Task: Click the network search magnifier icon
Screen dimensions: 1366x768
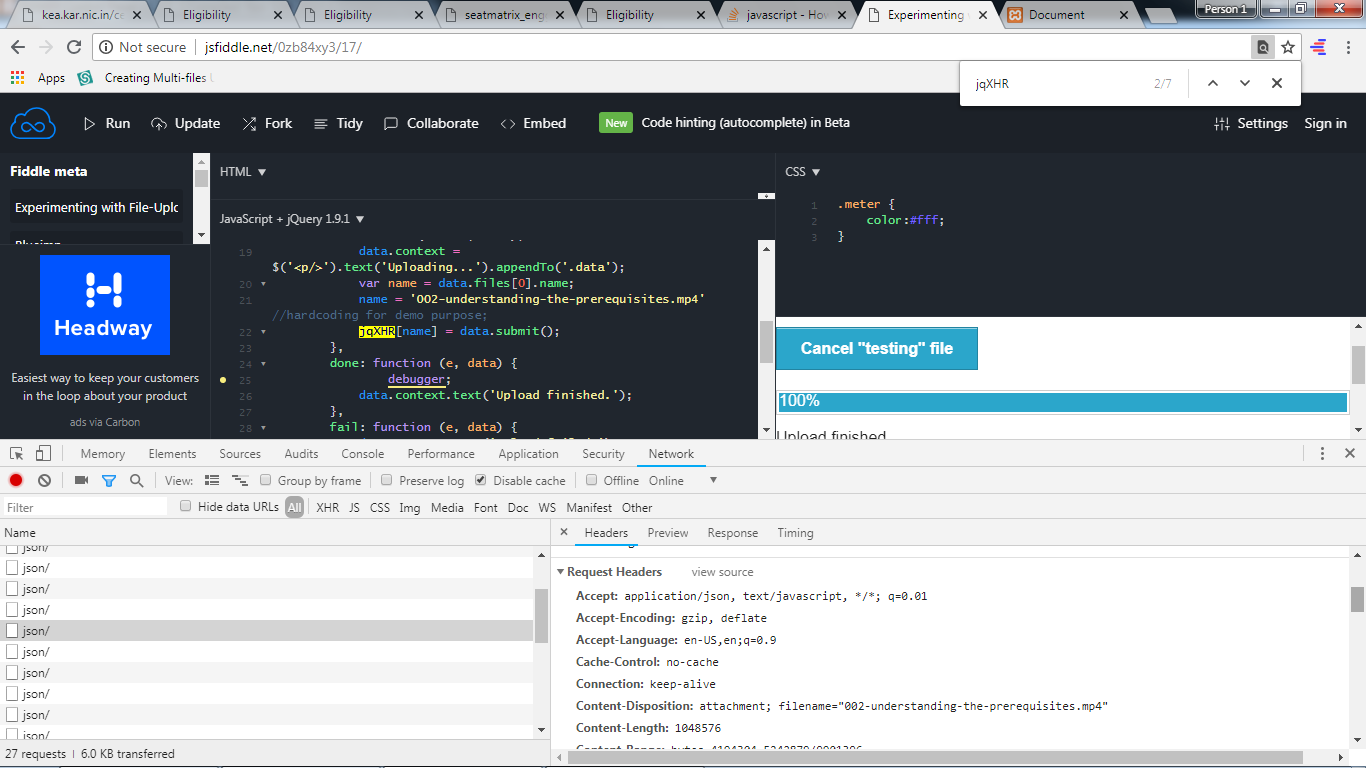Action: coord(137,481)
